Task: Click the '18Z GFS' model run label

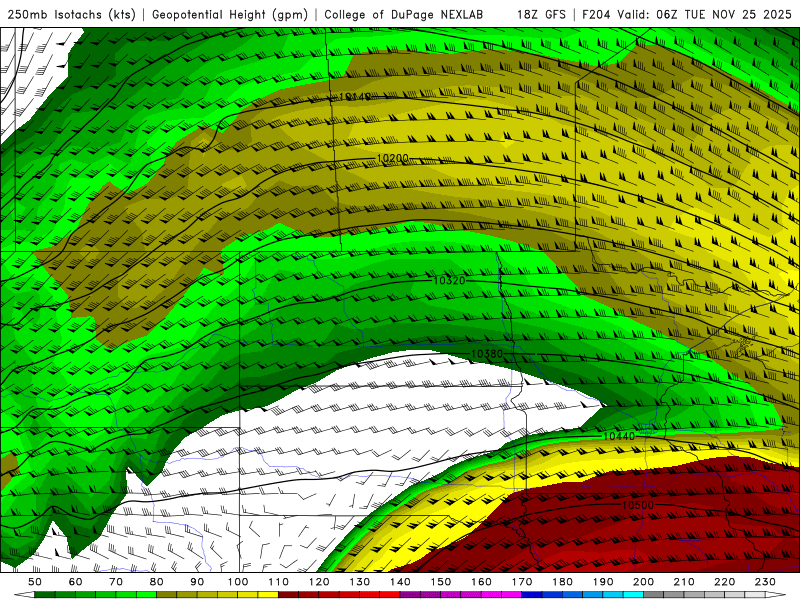Action: coord(541,14)
